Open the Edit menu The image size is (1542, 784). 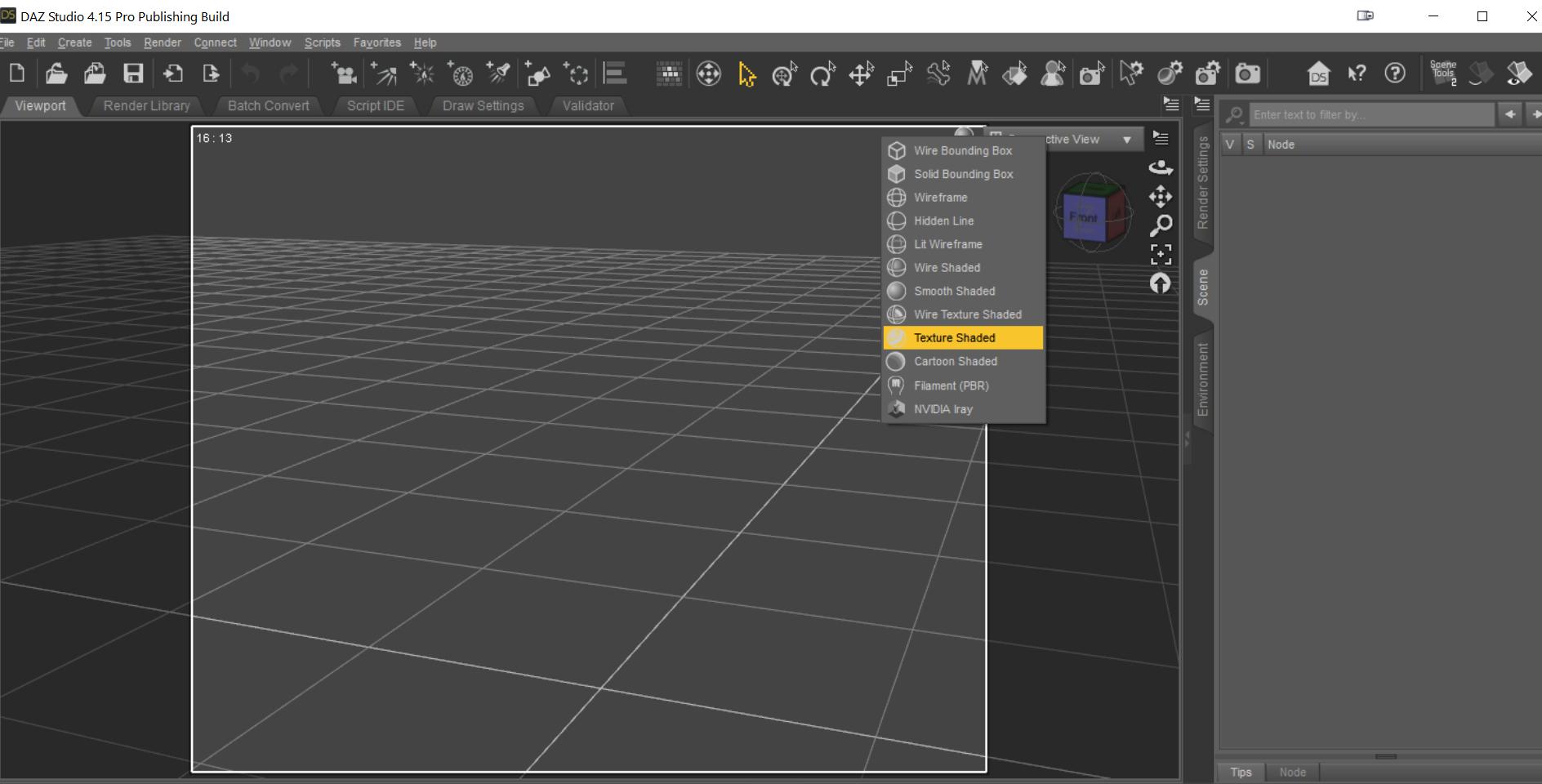point(36,42)
